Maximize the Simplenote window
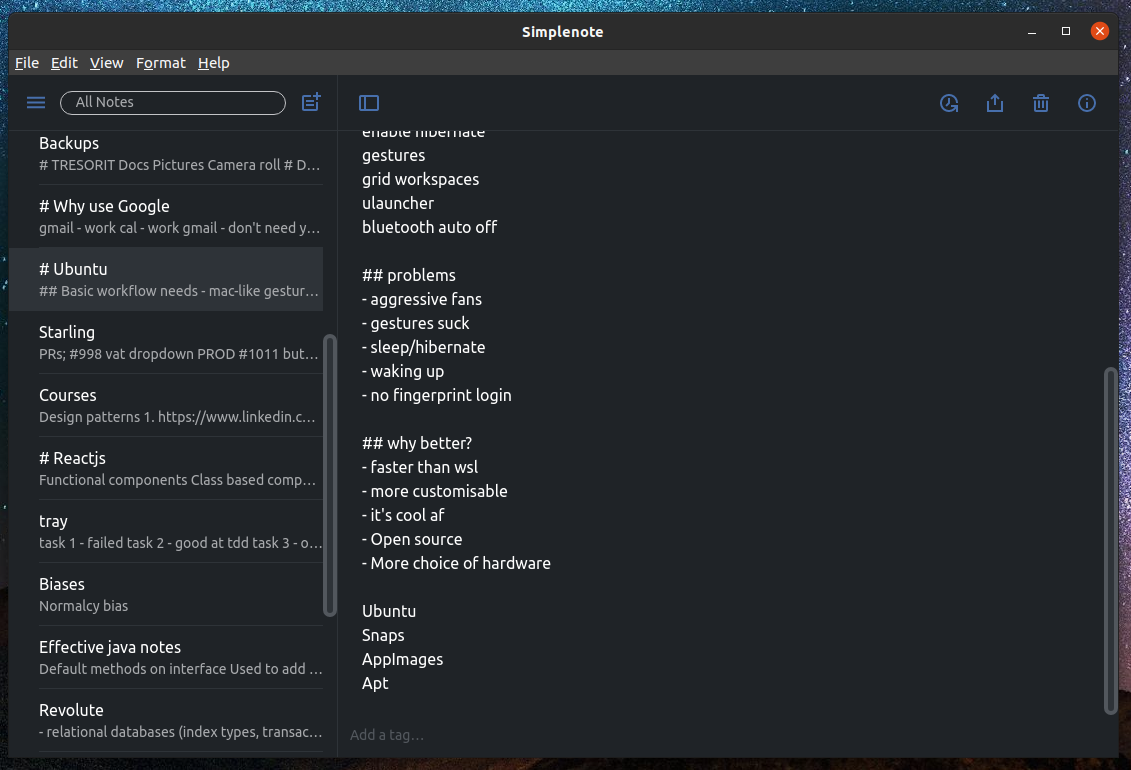This screenshot has height=770, width=1131. (1065, 31)
